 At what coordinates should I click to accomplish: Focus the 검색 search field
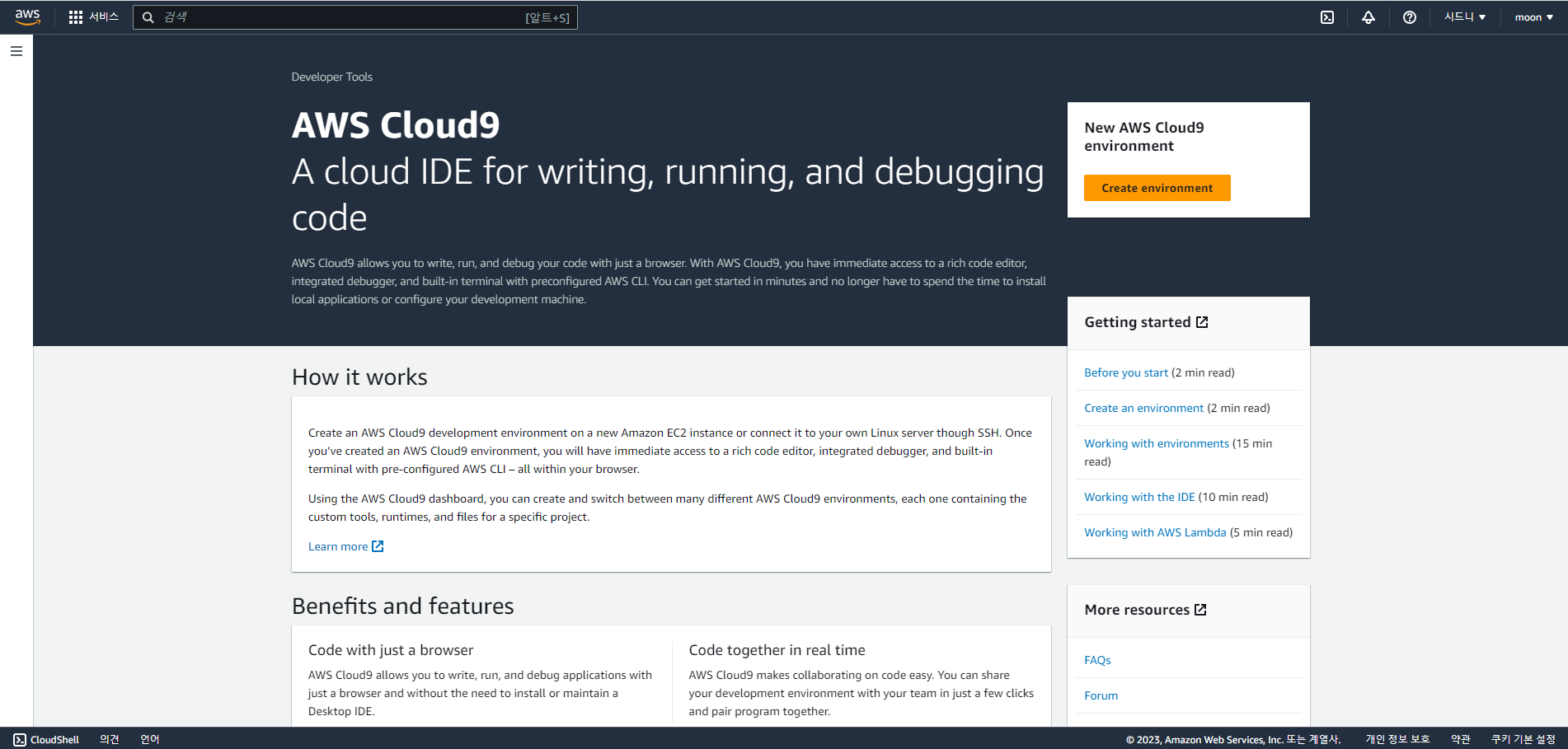[355, 17]
